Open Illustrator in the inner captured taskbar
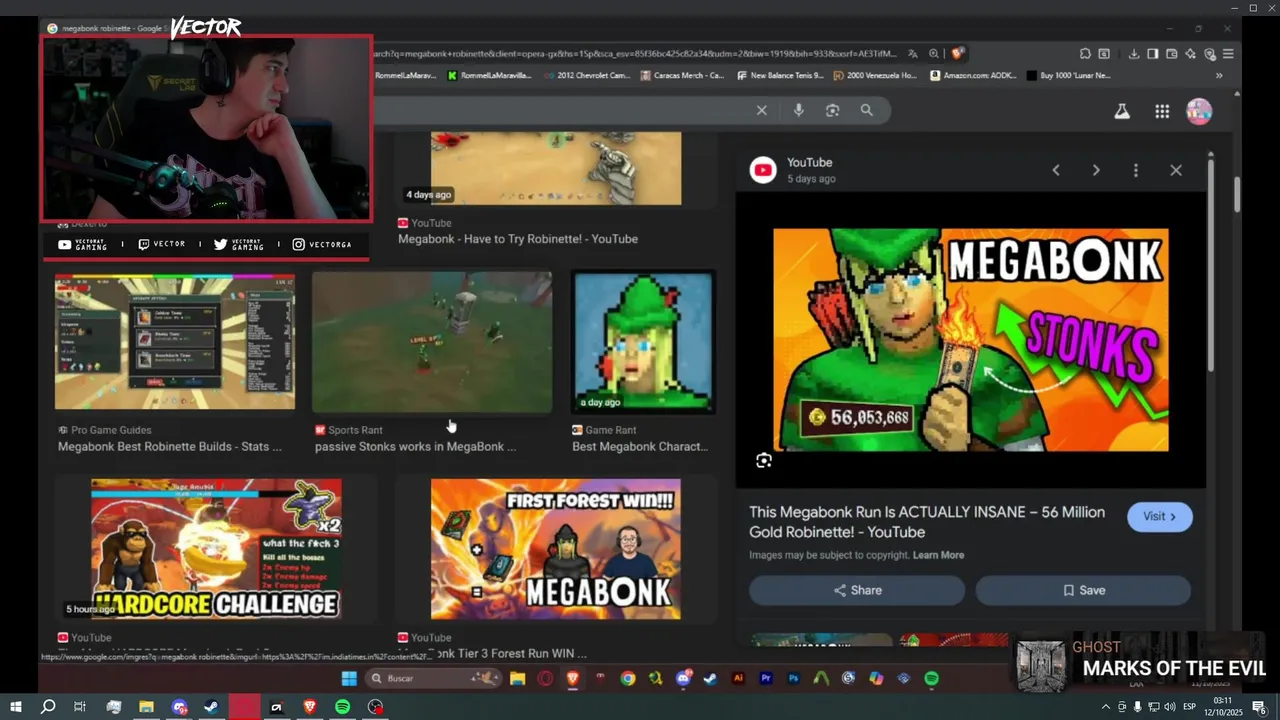1280x720 pixels. pyautogui.click(x=739, y=678)
